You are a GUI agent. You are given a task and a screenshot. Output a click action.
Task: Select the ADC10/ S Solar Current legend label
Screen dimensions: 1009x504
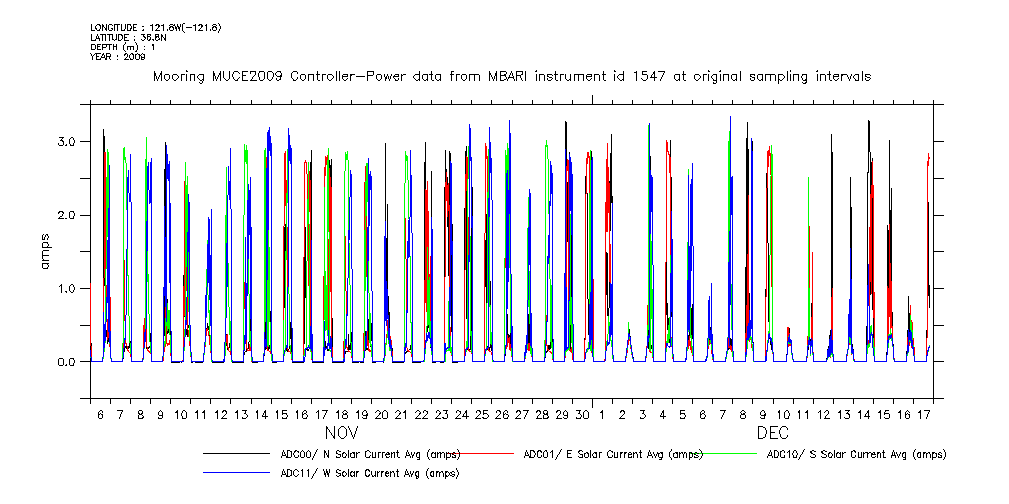click(856, 454)
